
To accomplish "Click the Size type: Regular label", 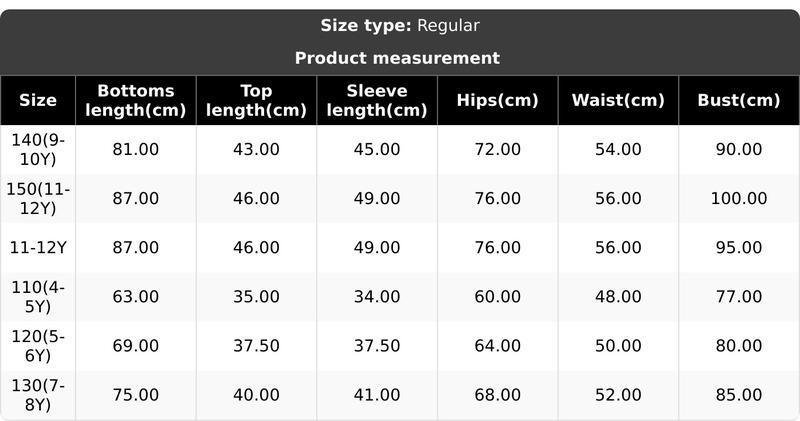I will point(400,26).
